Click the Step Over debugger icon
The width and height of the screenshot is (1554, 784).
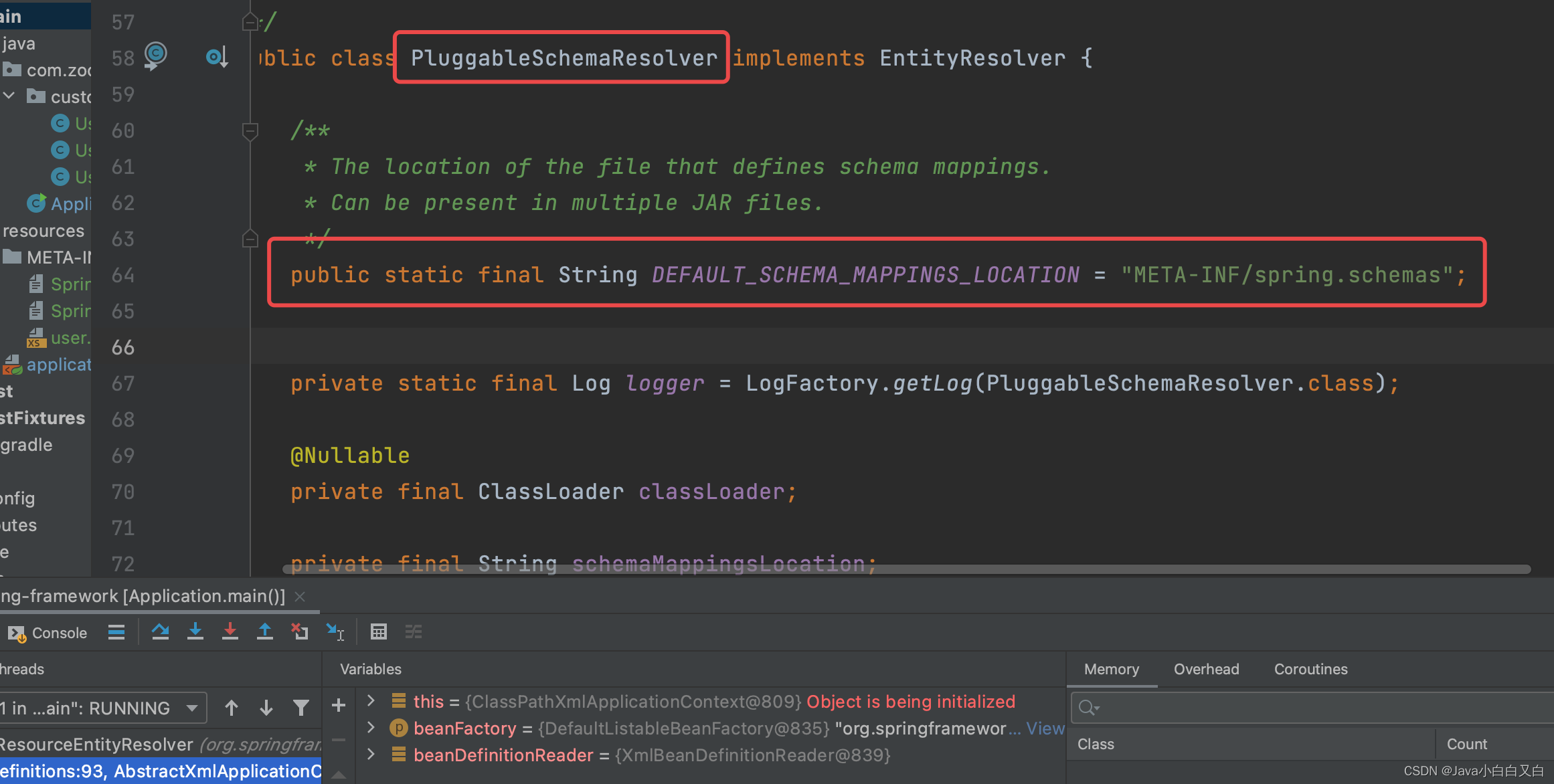pos(161,631)
